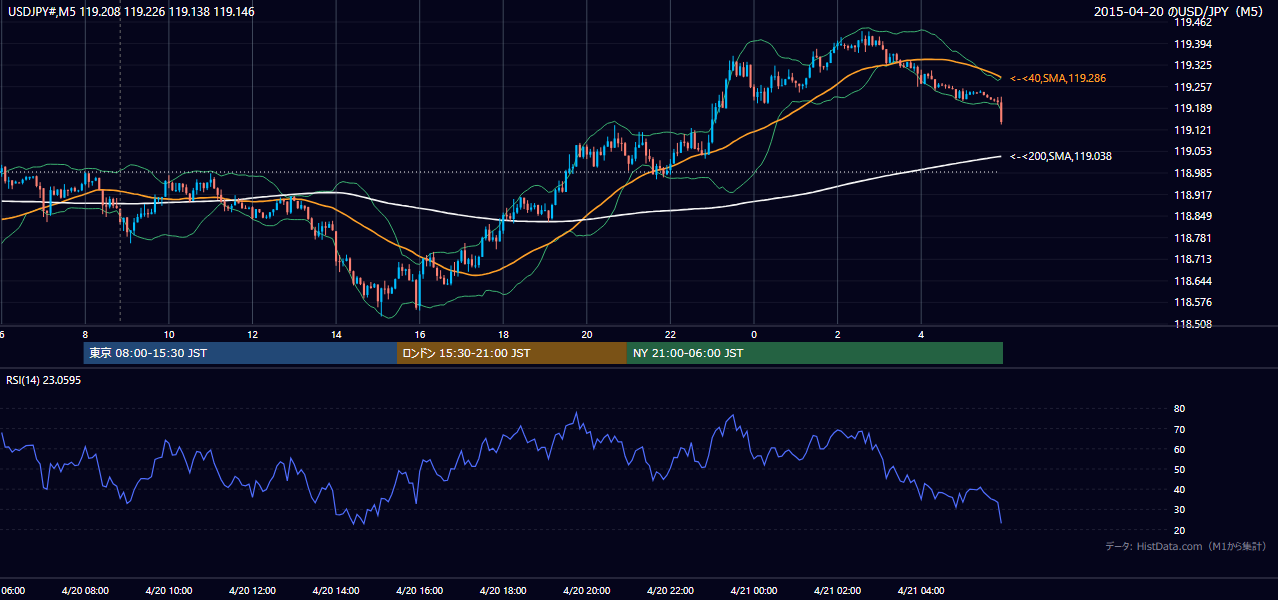Click hour tick 22 under the price chart
The image size is (1278, 600).
pyautogui.click(x=670, y=335)
